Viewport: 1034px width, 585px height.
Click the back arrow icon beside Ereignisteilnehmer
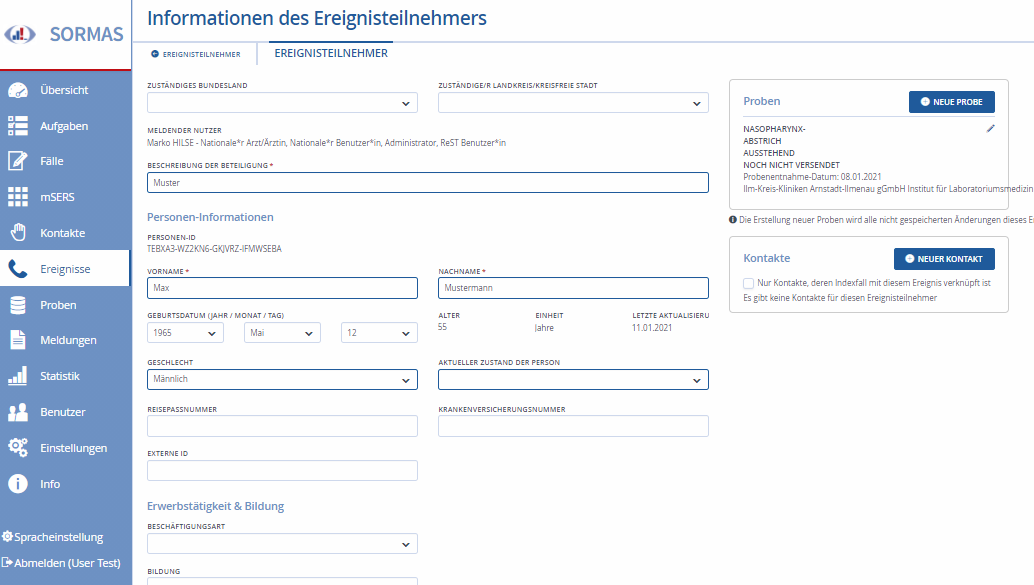pyautogui.click(x=155, y=54)
